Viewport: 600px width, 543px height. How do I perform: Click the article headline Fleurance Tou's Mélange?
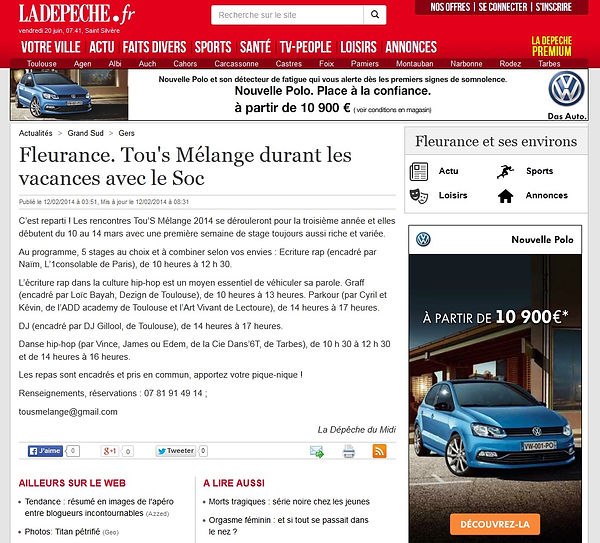[x=186, y=166]
